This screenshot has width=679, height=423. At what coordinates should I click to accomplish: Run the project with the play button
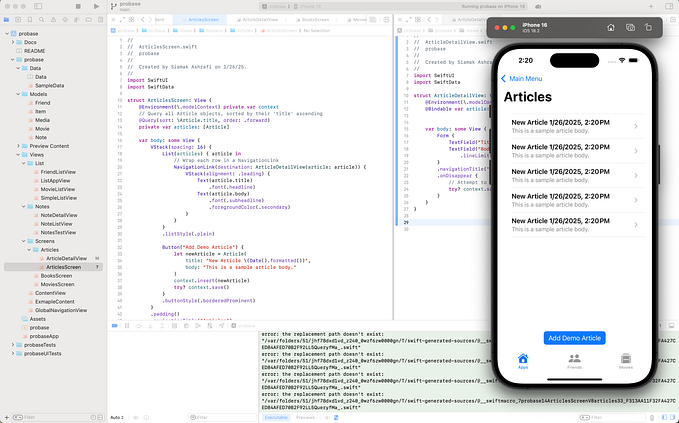click(x=96, y=6)
